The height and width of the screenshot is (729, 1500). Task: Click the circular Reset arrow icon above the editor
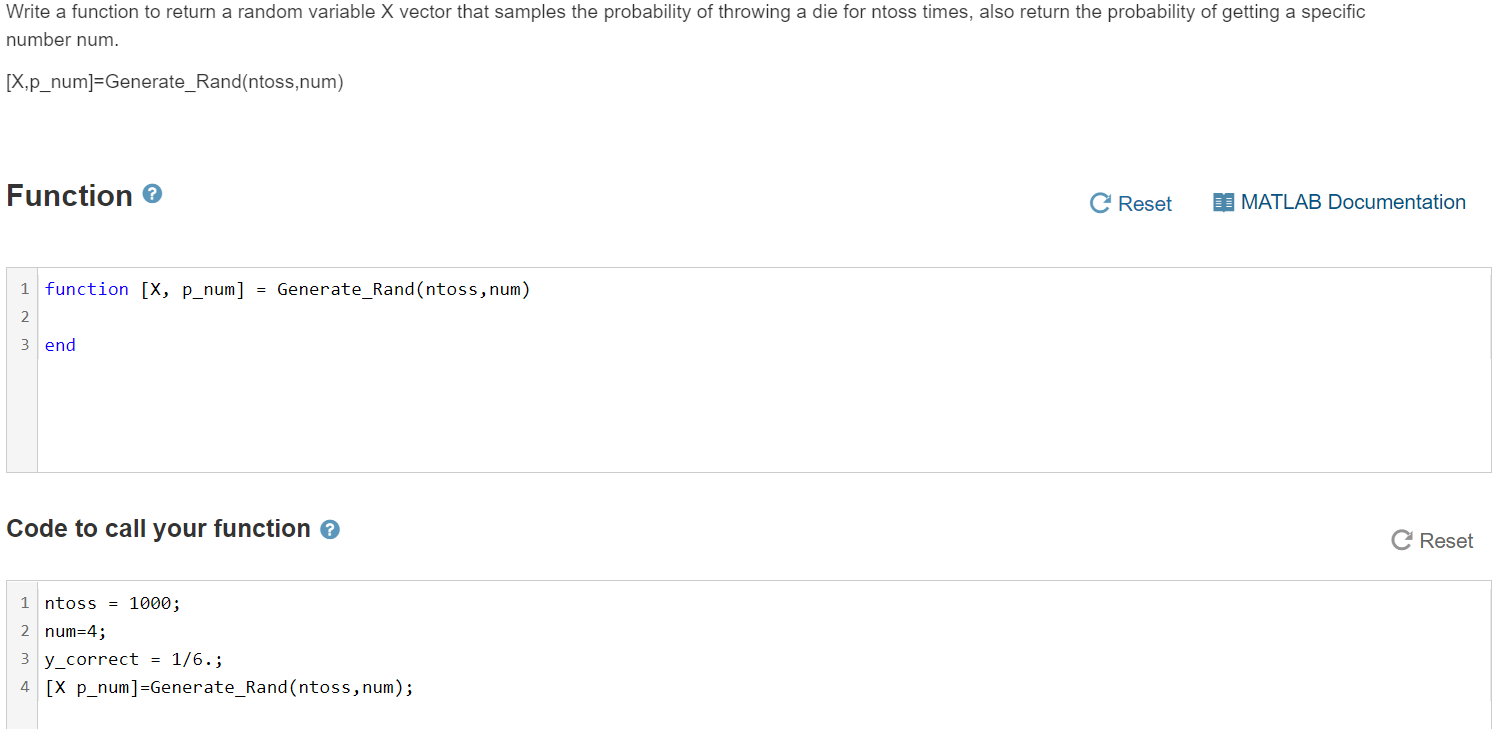coord(1100,202)
